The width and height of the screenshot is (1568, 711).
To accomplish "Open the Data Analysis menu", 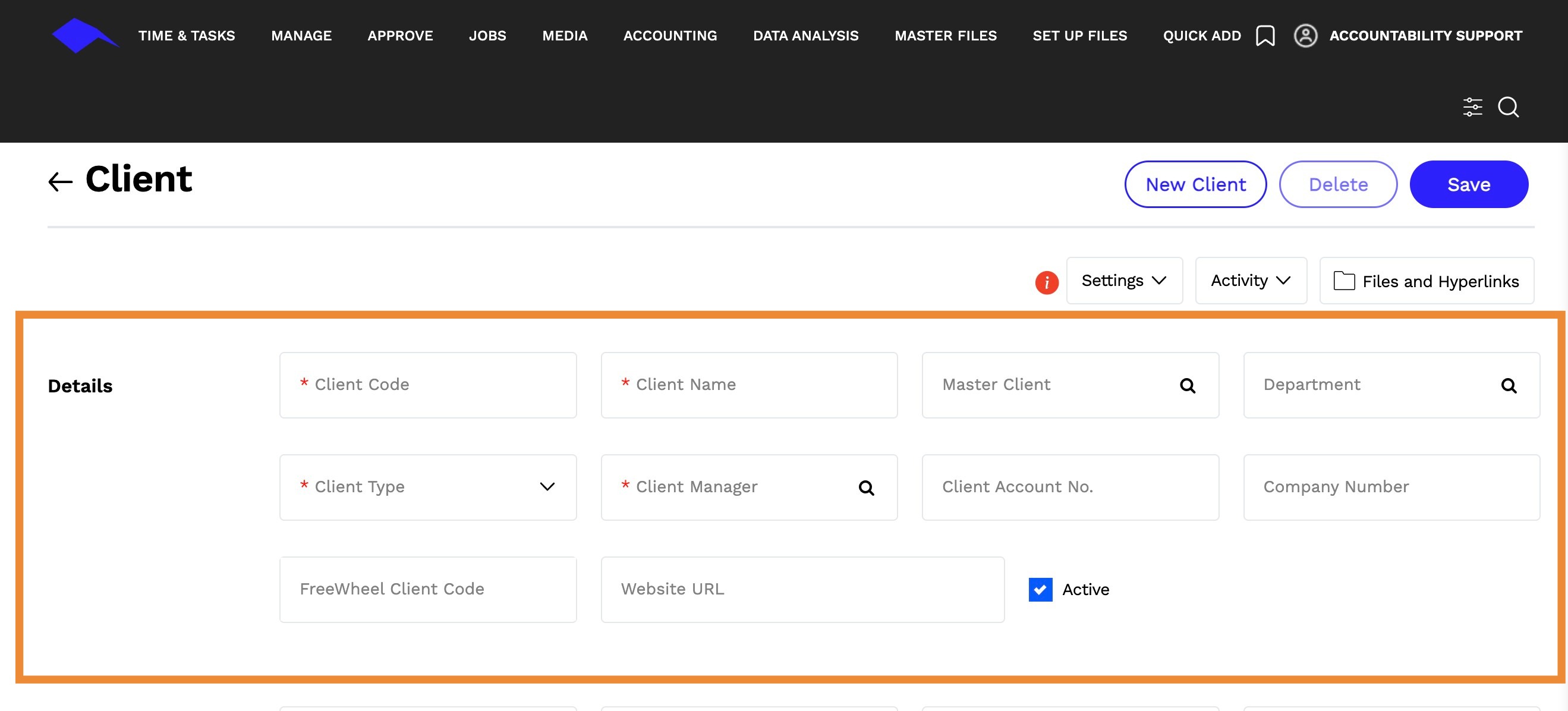I will point(805,36).
